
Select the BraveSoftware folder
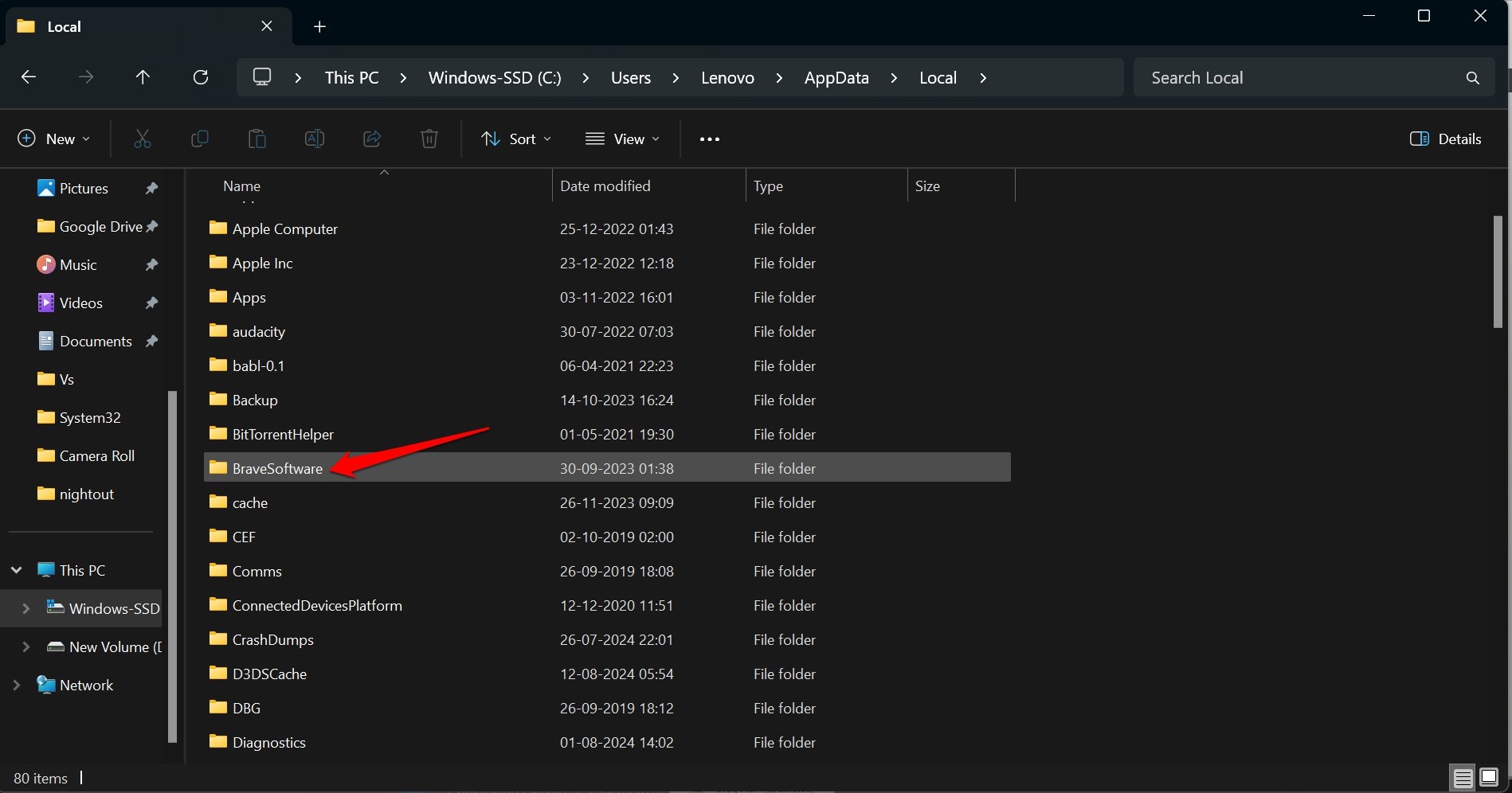(x=277, y=468)
